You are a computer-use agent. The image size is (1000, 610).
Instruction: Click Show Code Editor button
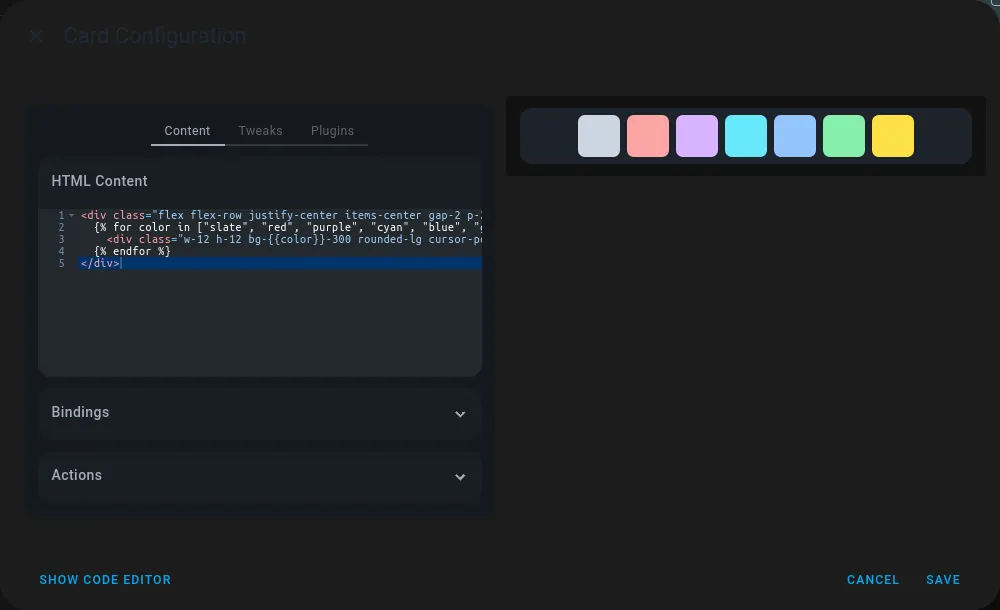tap(105, 580)
